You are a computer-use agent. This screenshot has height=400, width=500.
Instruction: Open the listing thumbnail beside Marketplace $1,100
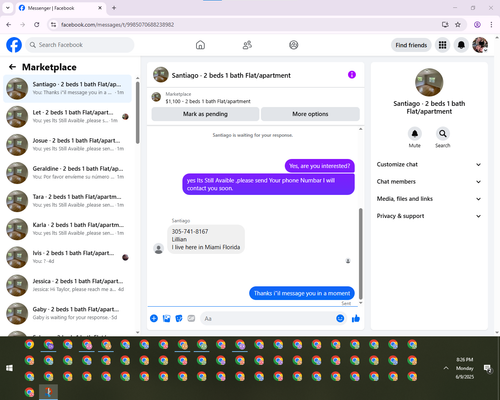click(x=156, y=97)
